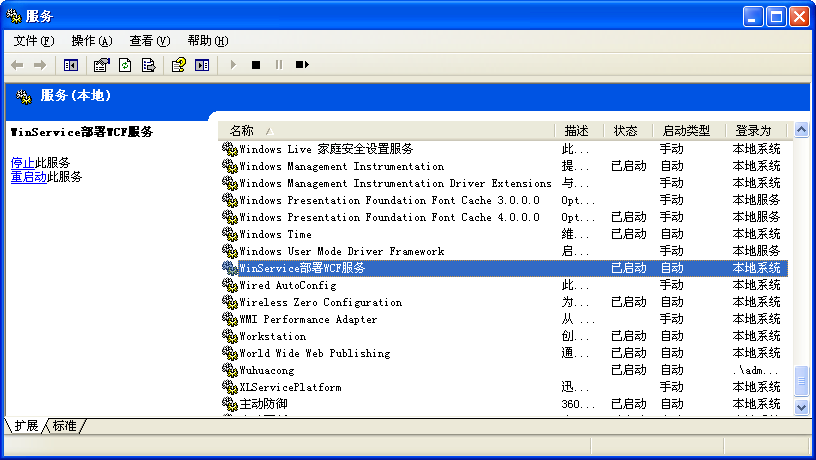Toggle the action pane toolbar icon
The height and width of the screenshot is (460, 816).
pyautogui.click(x=202, y=65)
